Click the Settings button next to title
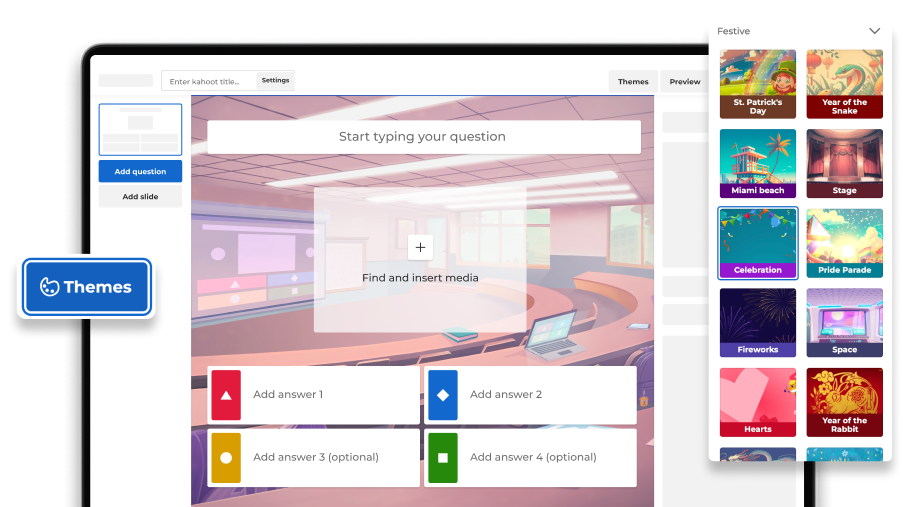Viewport: 924px width, 507px height. (x=275, y=80)
